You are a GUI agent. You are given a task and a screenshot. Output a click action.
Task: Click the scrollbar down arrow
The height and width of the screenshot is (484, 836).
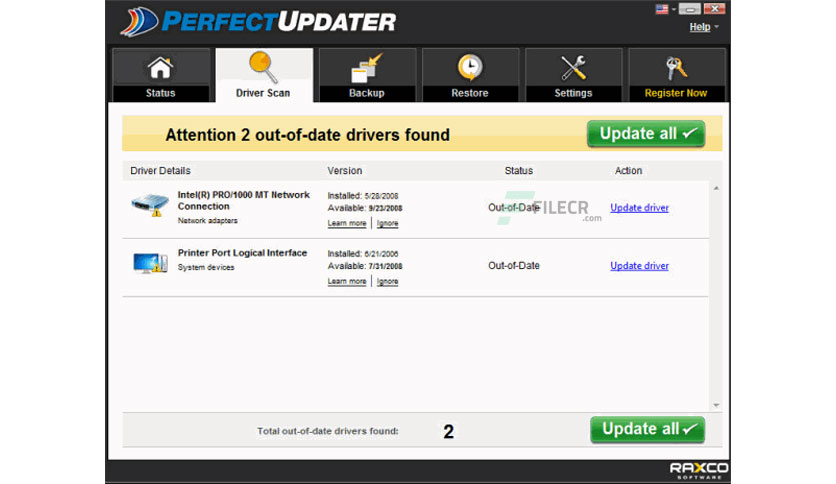tap(716, 405)
